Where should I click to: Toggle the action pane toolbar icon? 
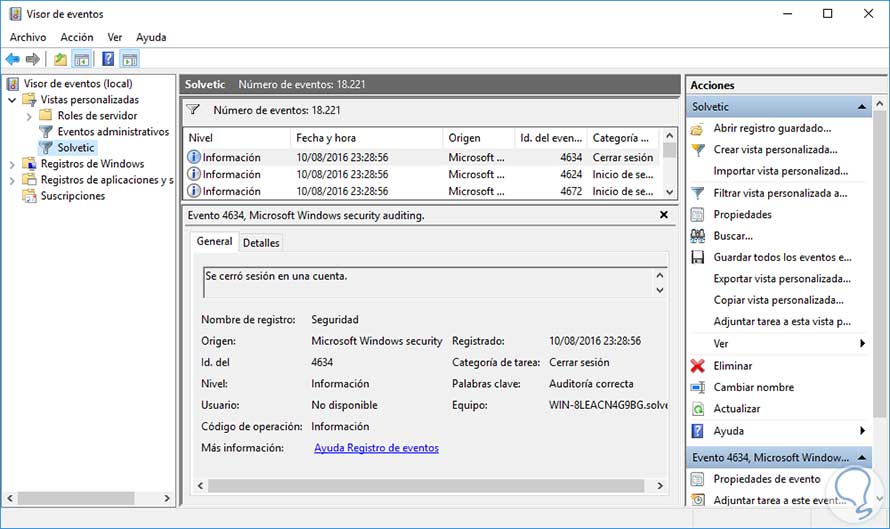tap(129, 60)
